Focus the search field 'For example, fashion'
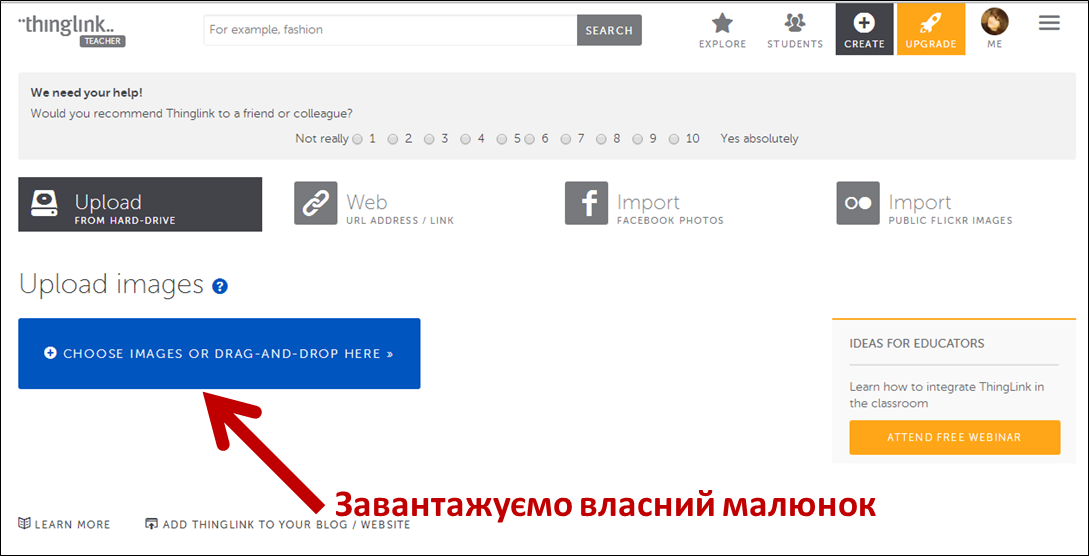 (390, 31)
